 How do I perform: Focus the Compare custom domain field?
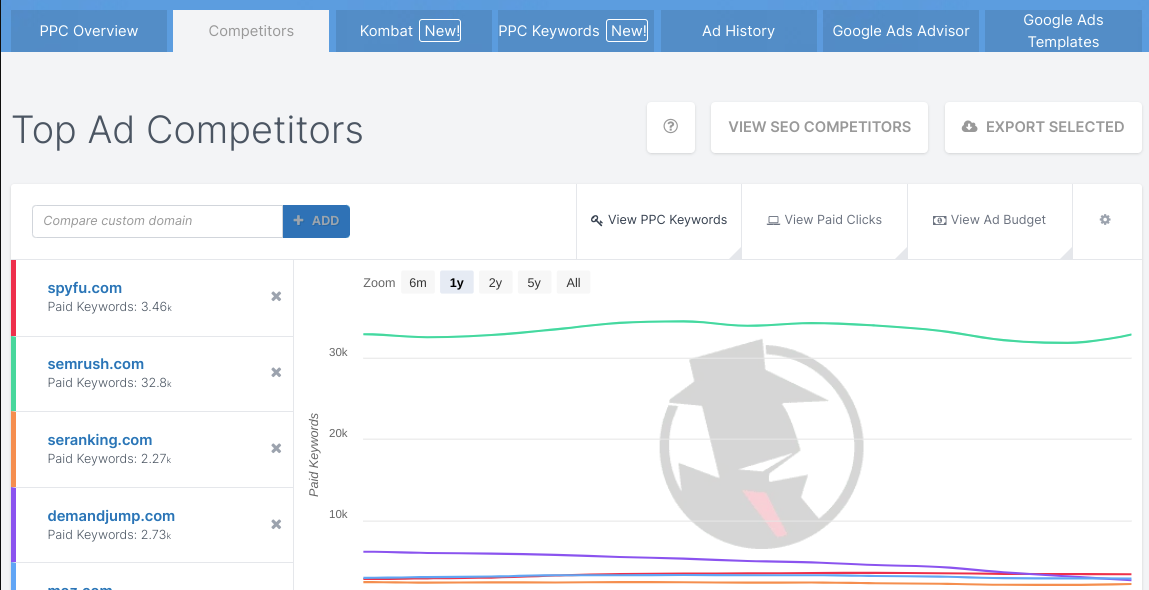tap(158, 221)
